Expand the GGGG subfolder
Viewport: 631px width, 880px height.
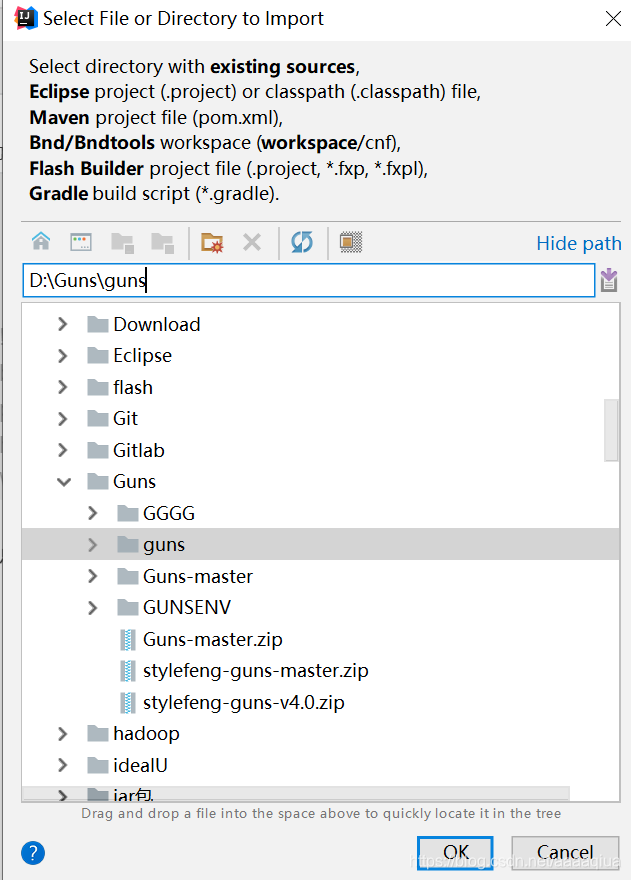tap(93, 513)
